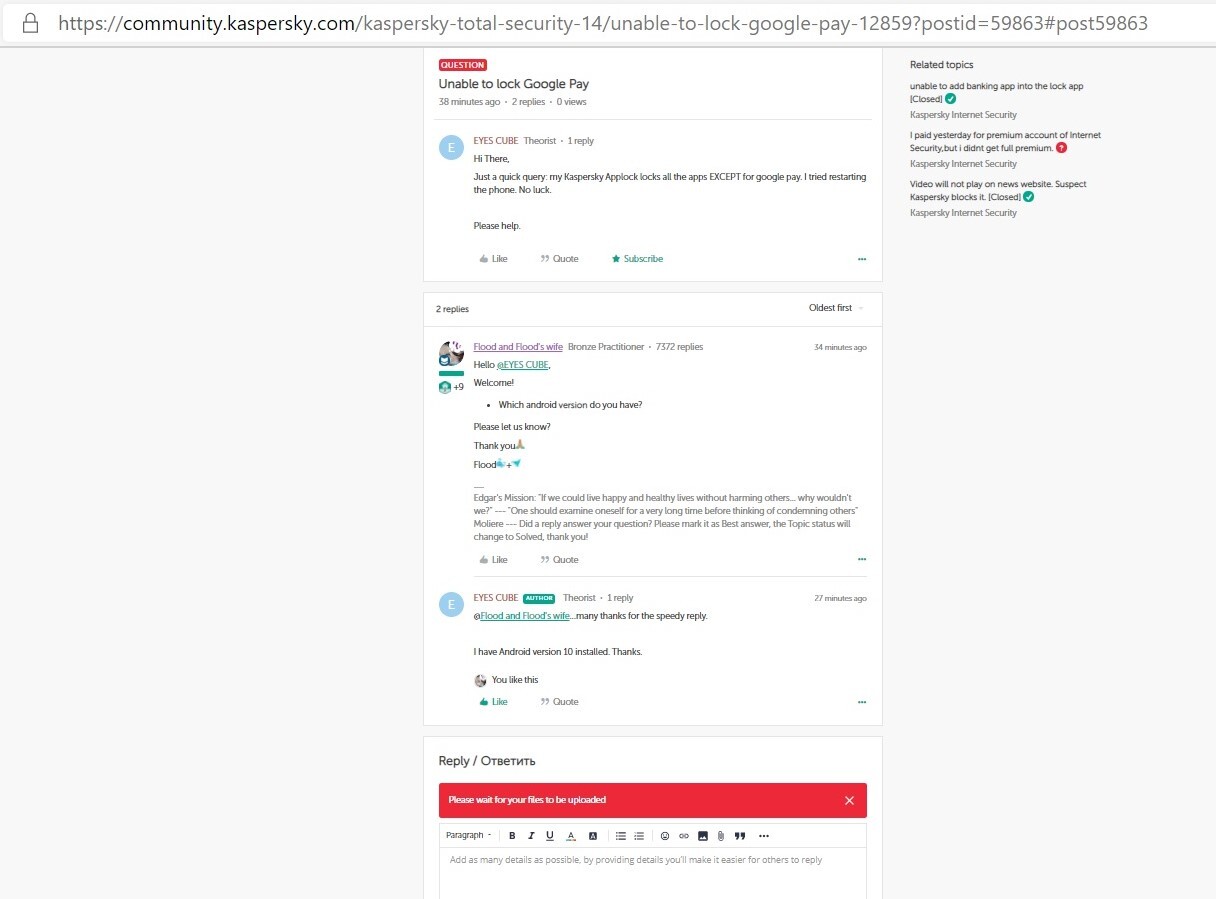
Task: Insert a hyperlink in the reply
Action: [x=684, y=836]
